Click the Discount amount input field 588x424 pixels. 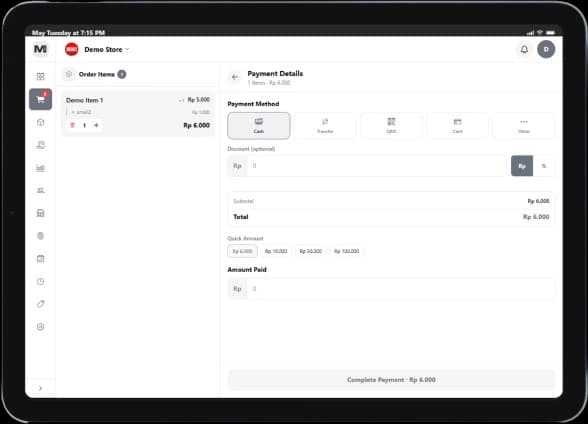376,166
